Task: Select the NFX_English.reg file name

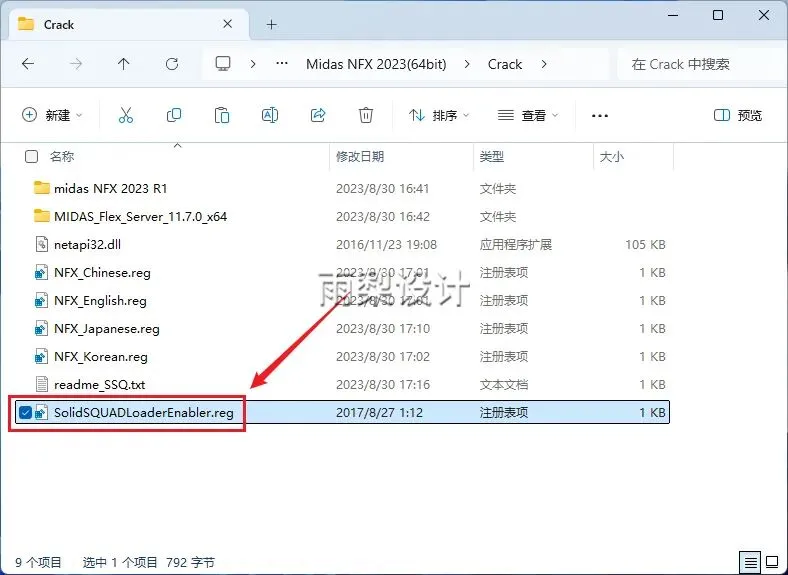Action: click(101, 301)
